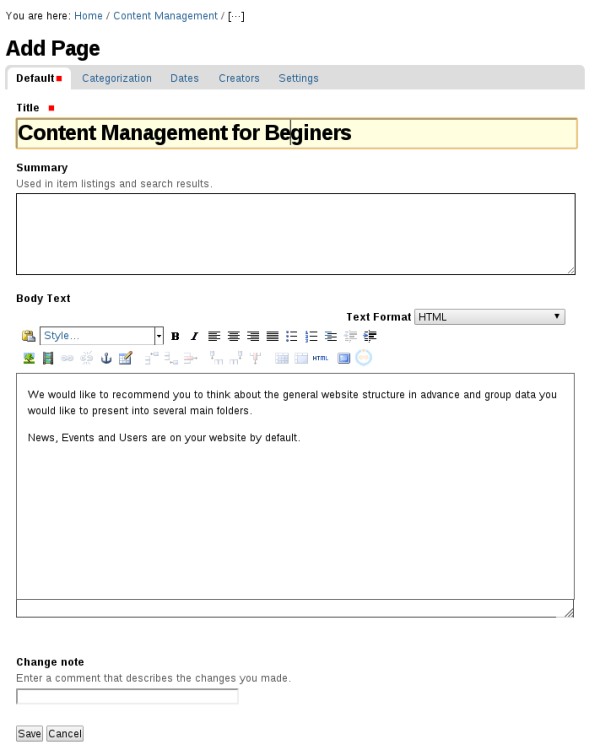
Task: Click the delete column icon
Action: (x=256, y=358)
